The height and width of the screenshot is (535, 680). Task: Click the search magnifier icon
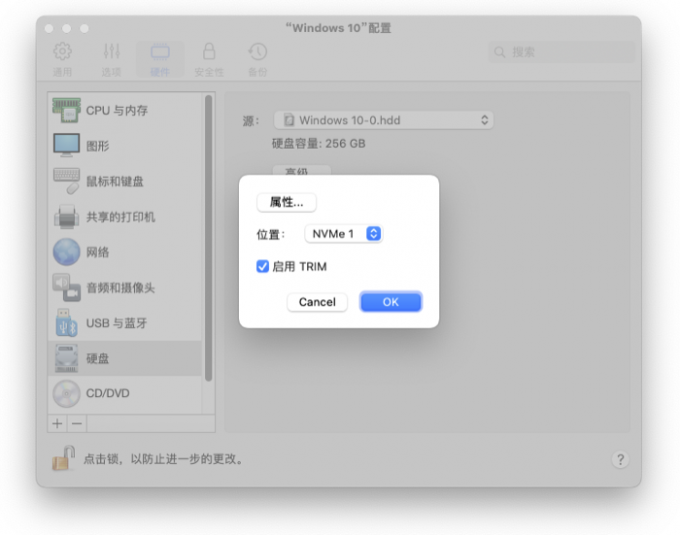pos(500,52)
